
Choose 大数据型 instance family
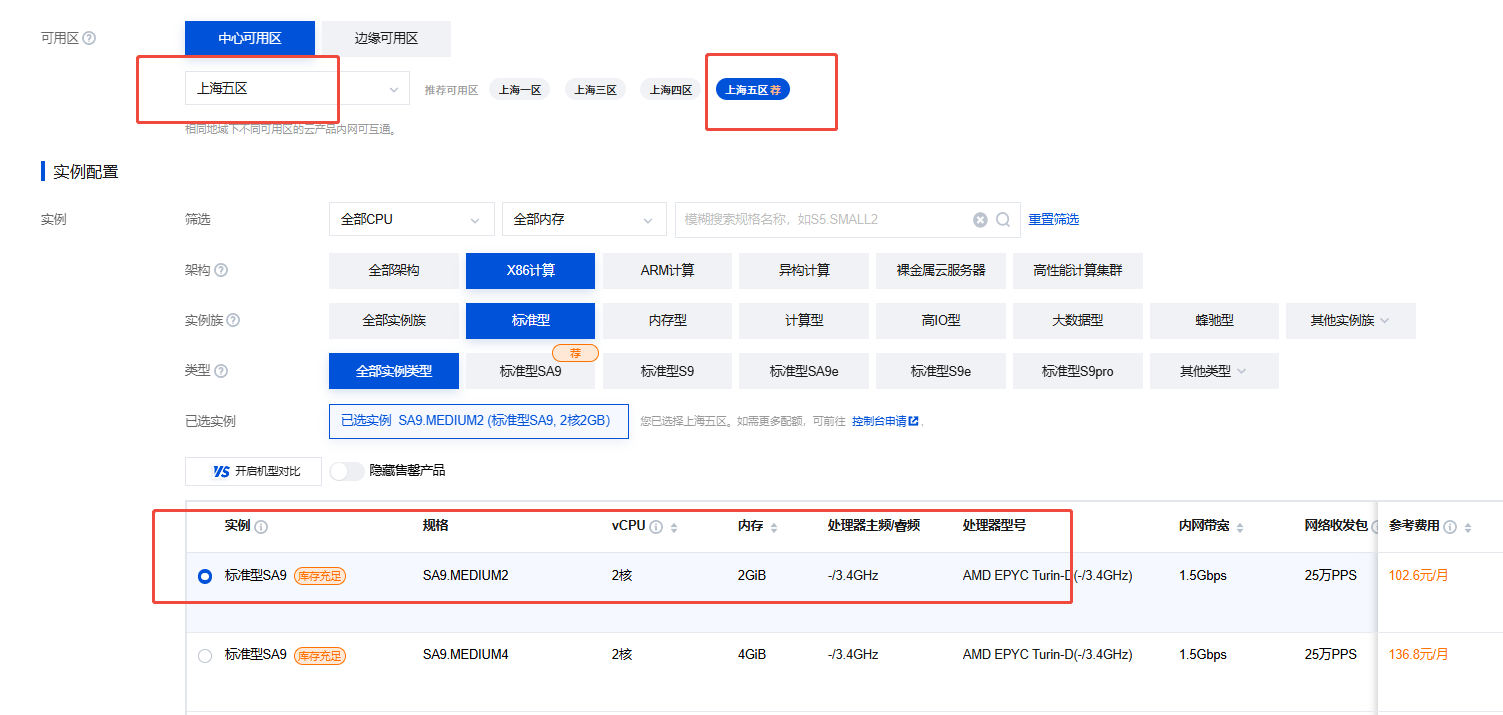pyautogui.click(x=1077, y=321)
